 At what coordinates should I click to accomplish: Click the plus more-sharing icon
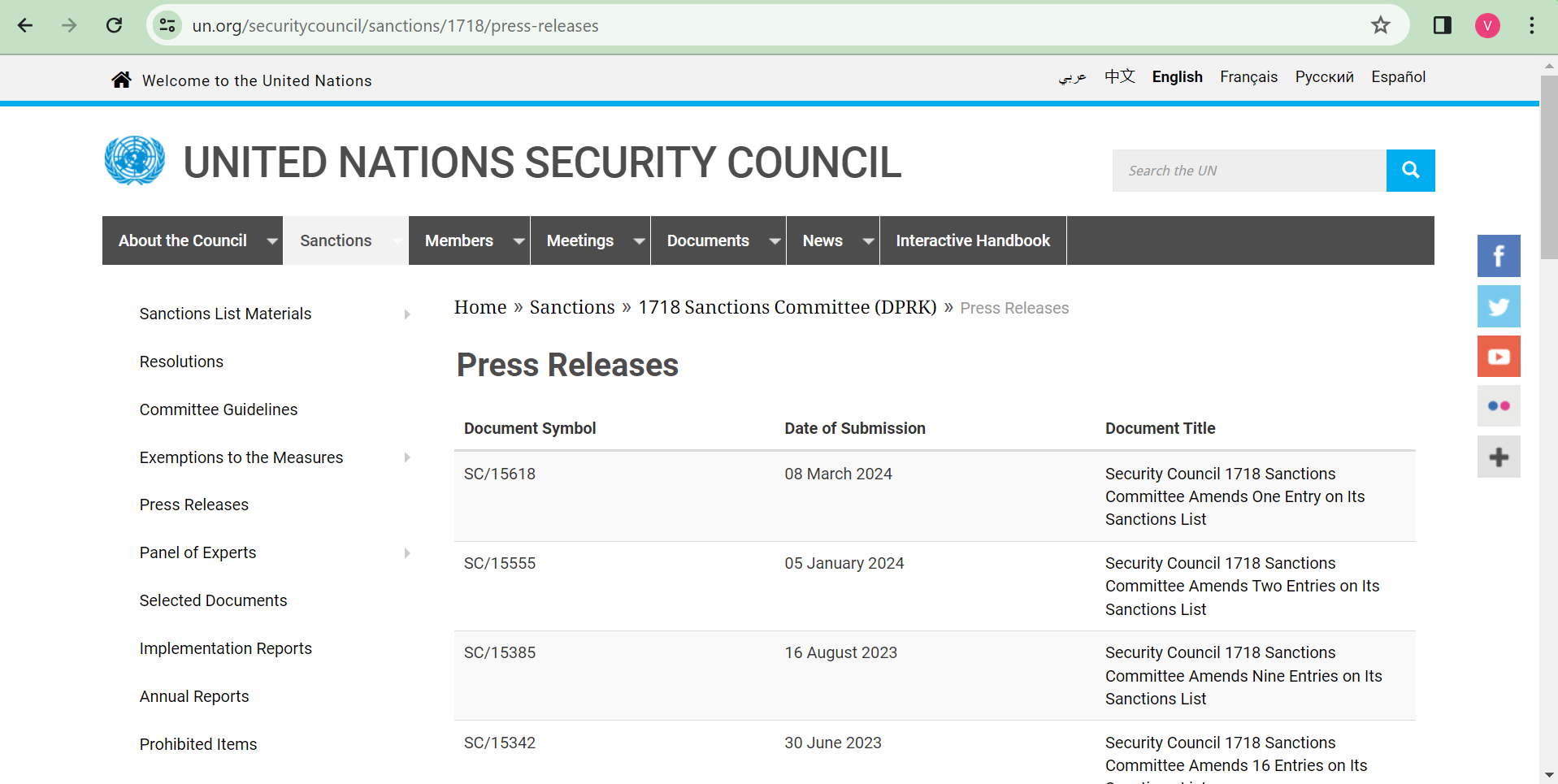point(1499,457)
